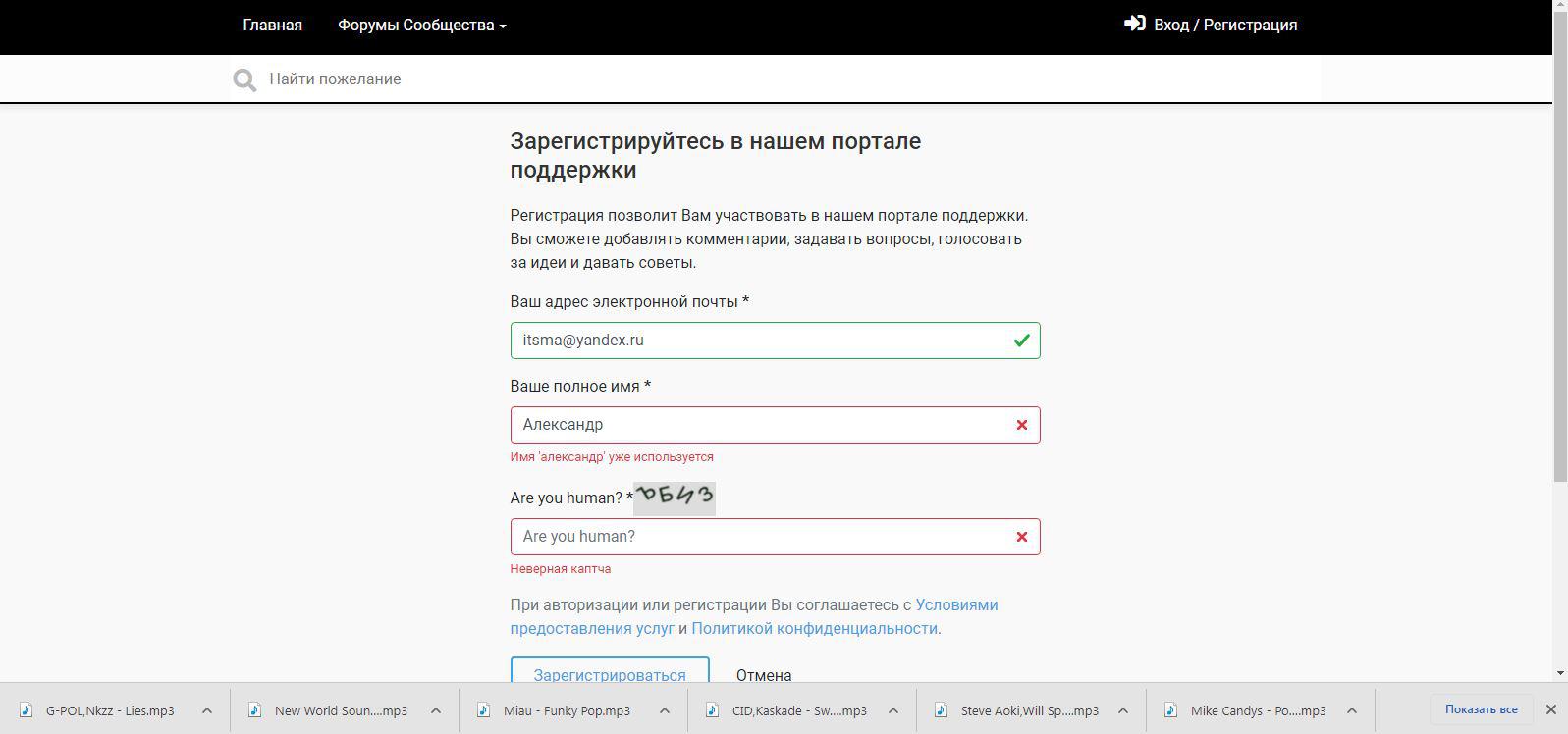The width and height of the screenshot is (1568, 734).
Task: Click Неверная каптча error text
Action: point(561,569)
